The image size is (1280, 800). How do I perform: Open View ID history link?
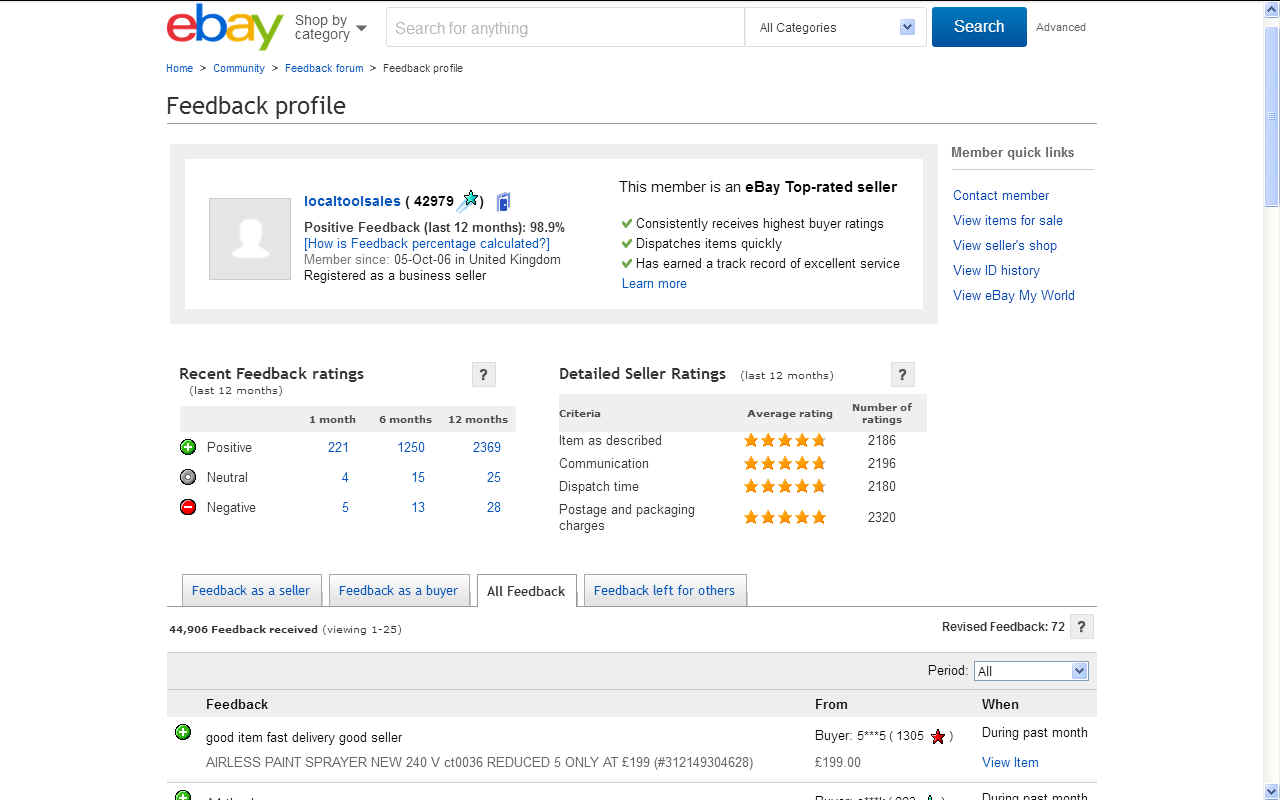[996, 270]
